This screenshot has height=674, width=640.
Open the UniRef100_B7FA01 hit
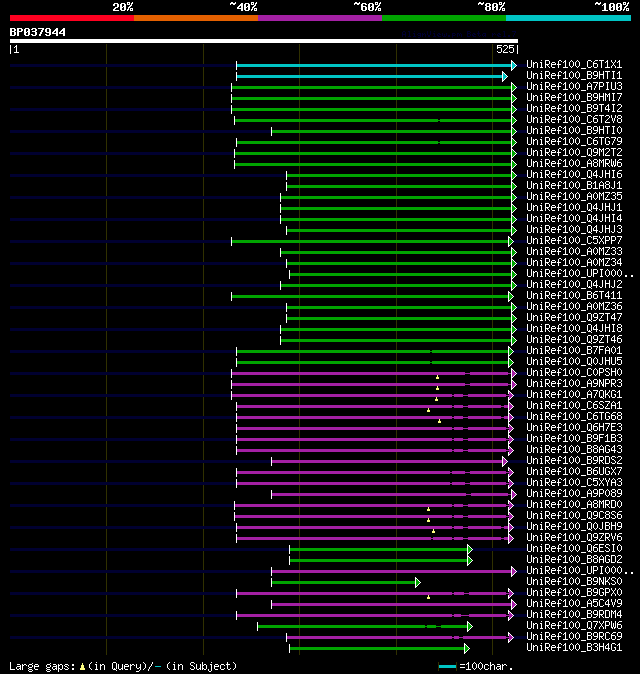click(574, 350)
